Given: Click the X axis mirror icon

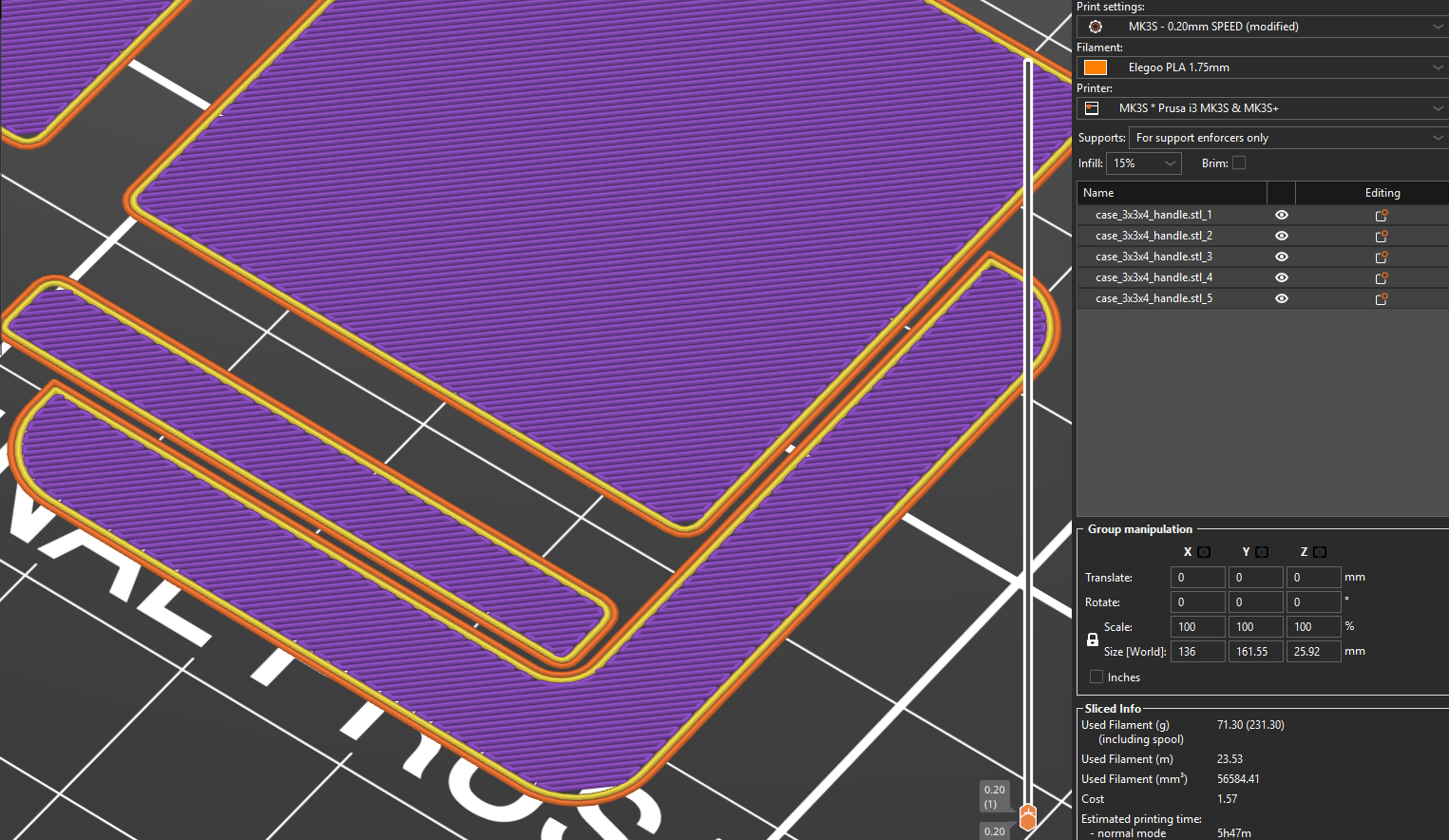Looking at the screenshot, I should 1204,552.
